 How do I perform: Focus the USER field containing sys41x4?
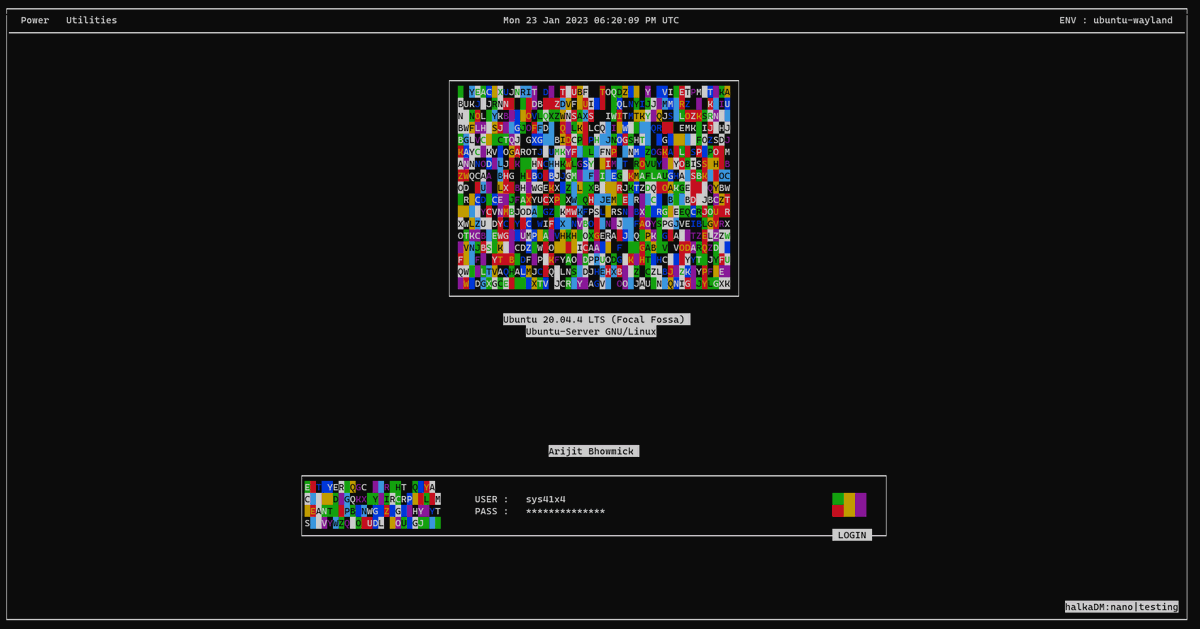pos(546,499)
